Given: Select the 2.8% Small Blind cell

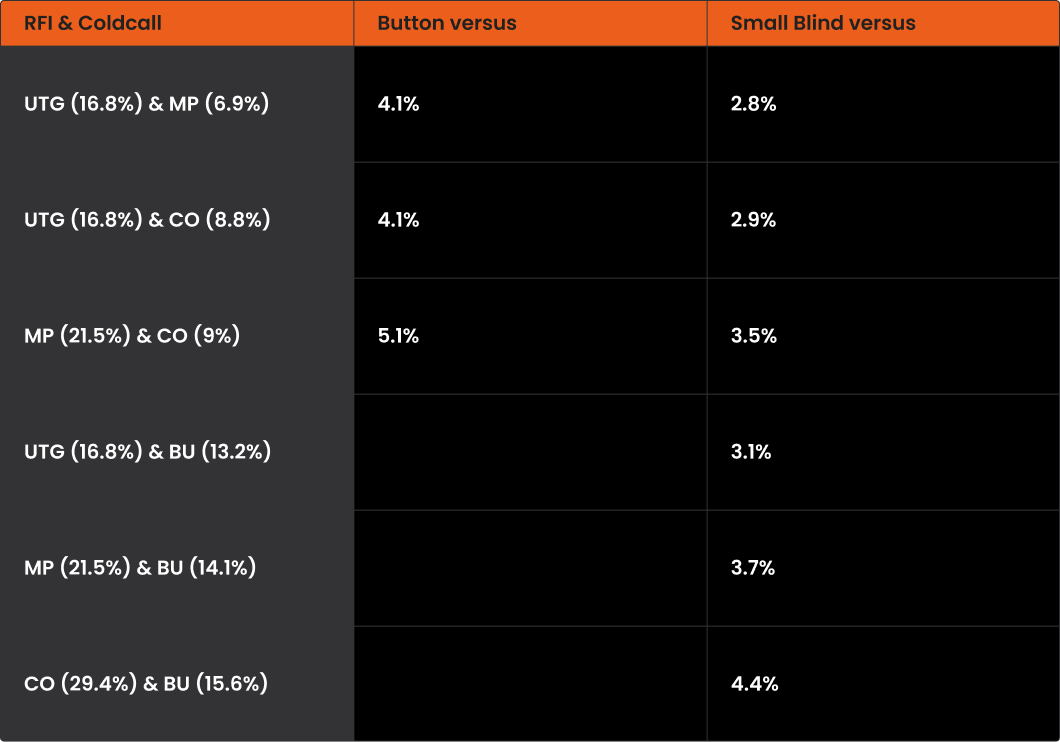Looking at the screenshot, I should click(753, 104).
